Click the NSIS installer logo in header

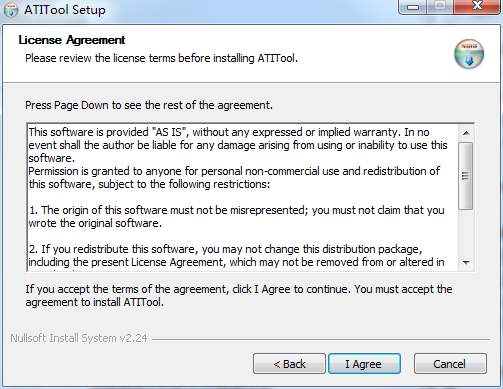coord(469,54)
